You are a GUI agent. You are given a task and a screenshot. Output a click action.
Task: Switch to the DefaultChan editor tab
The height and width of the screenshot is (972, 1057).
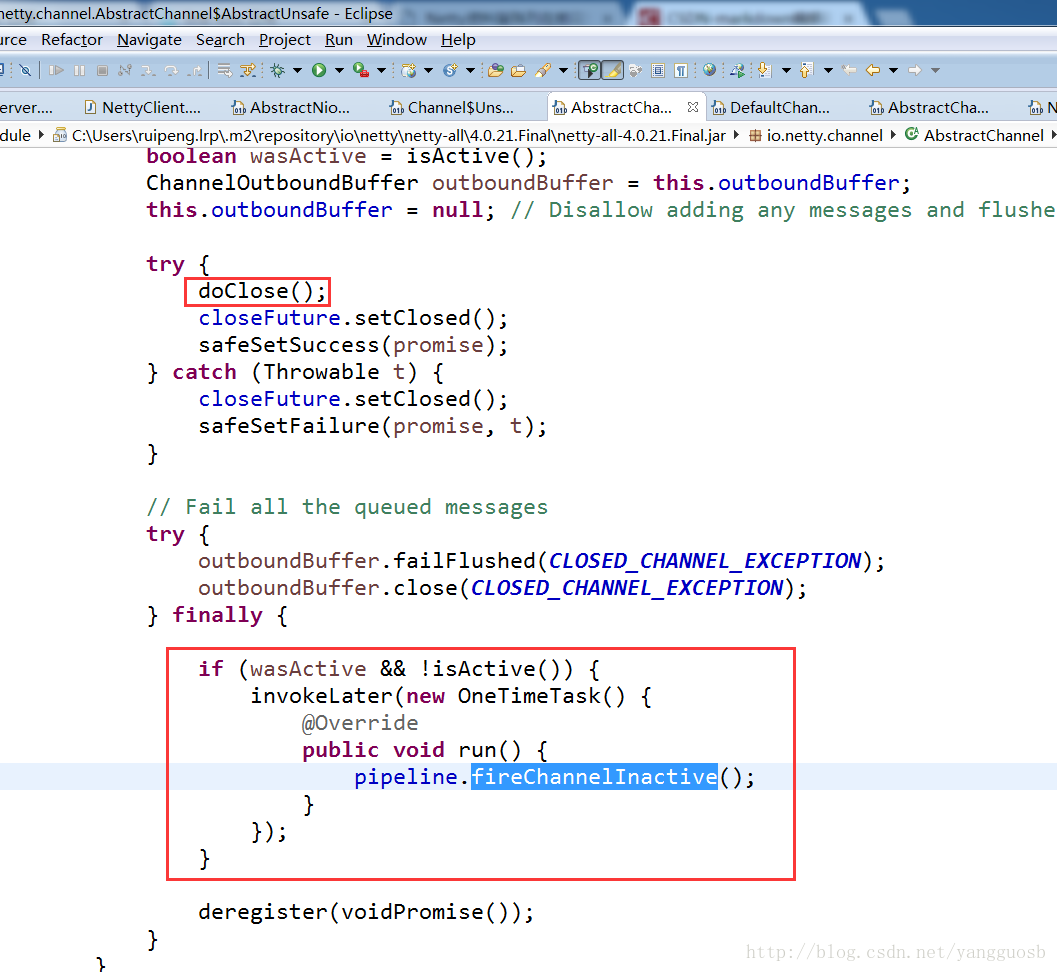(771, 107)
